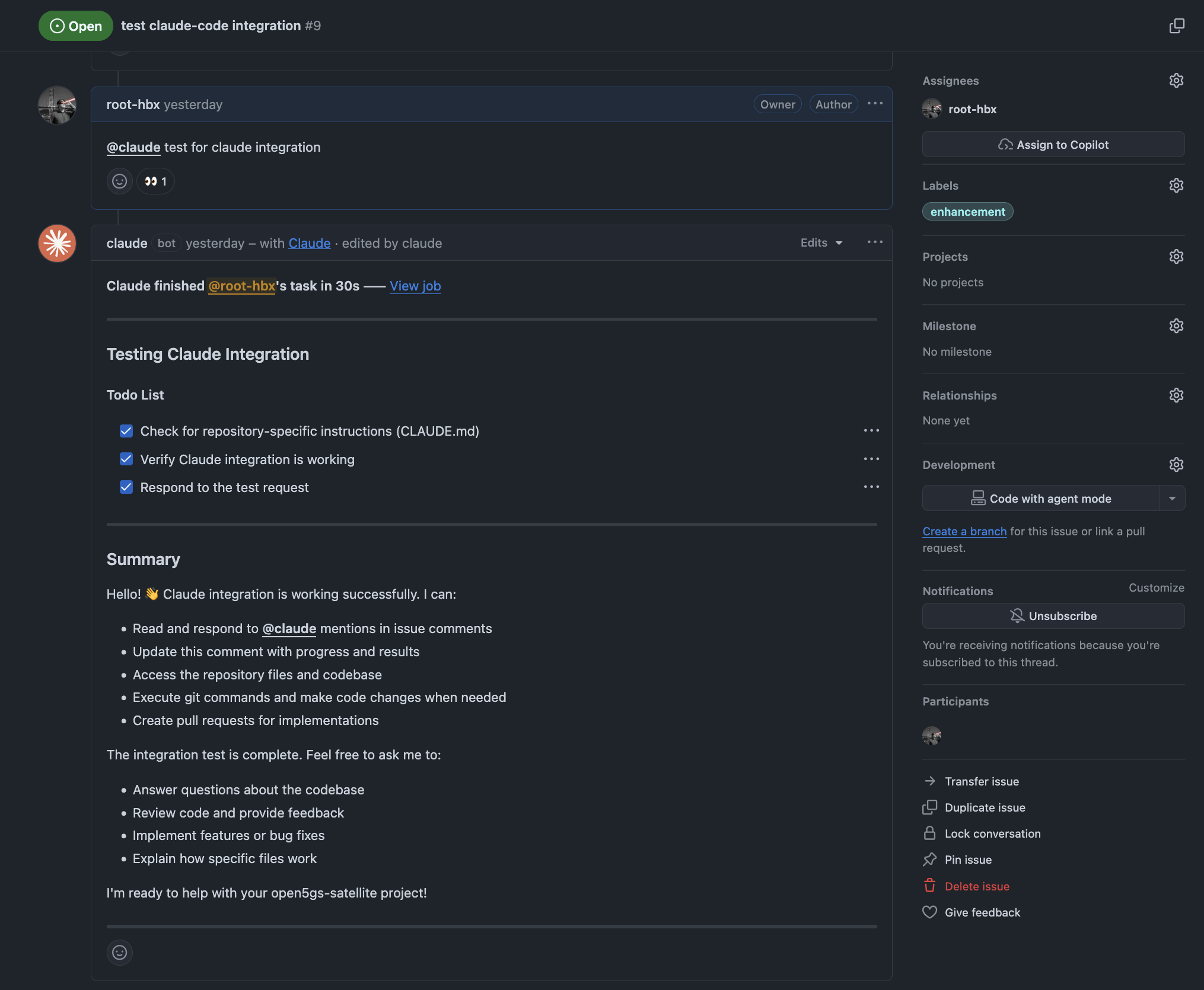Open the Development gear settings
This screenshot has height=990, width=1204.
(x=1176, y=465)
